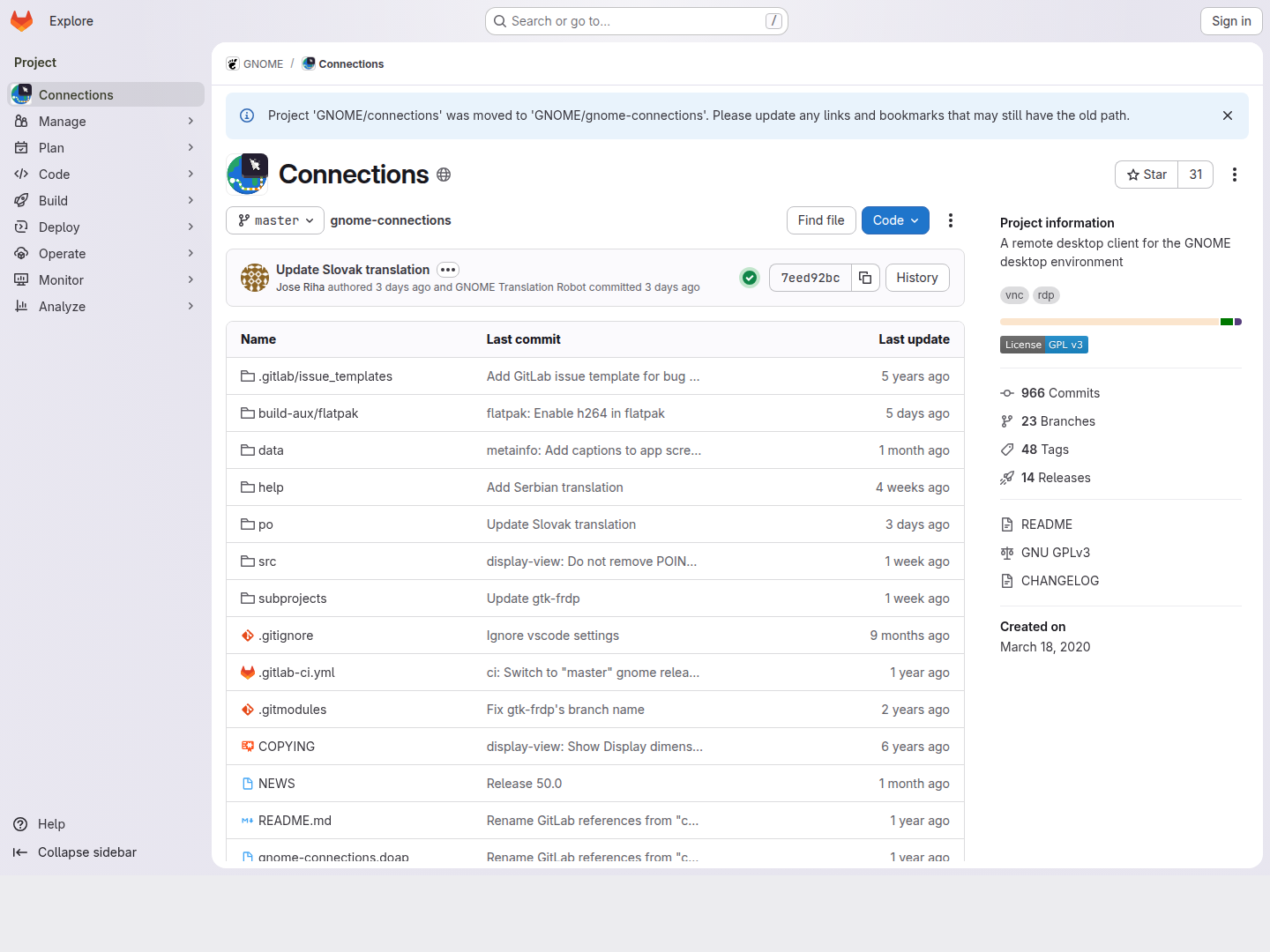Expand the Build sidebar section
This screenshot has width=1270, height=952.
point(106,201)
